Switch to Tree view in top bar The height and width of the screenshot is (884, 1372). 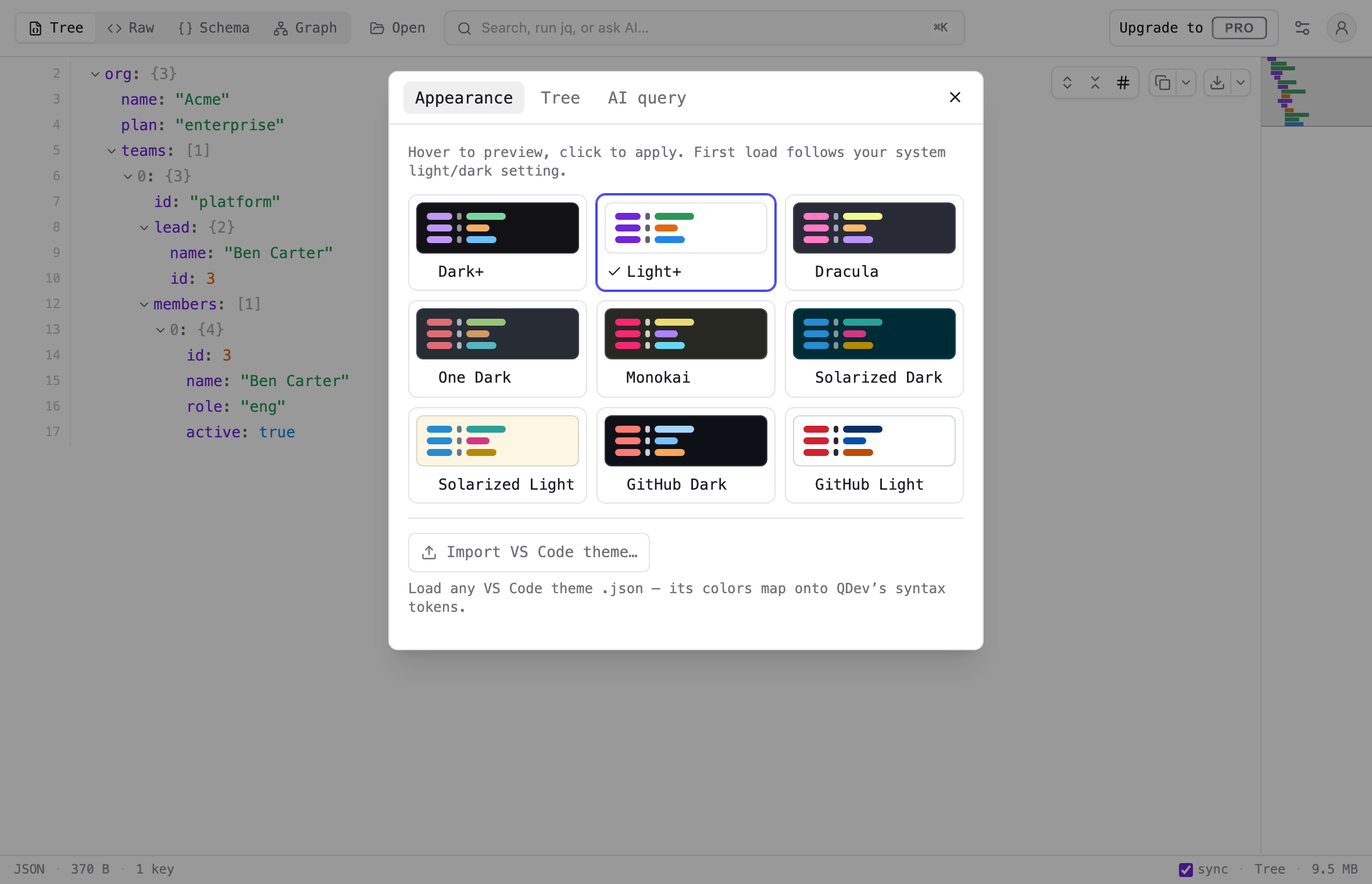tap(56, 28)
